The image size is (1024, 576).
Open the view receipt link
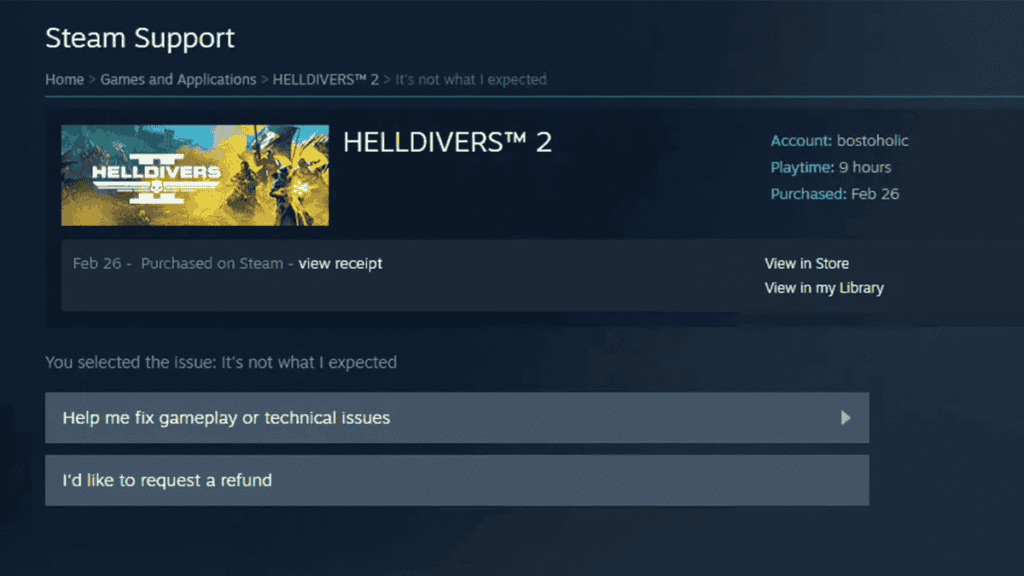(x=340, y=263)
